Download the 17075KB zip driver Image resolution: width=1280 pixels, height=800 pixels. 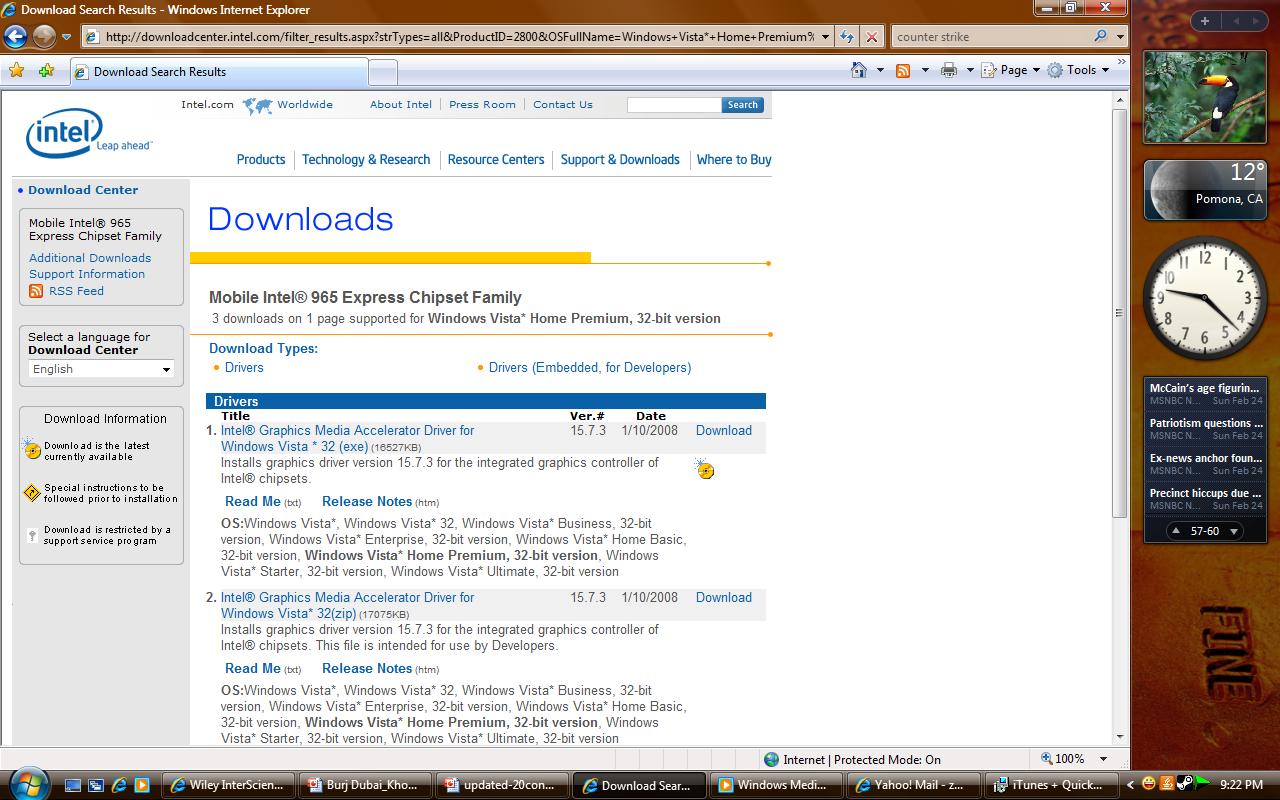[x=724, y=597]
